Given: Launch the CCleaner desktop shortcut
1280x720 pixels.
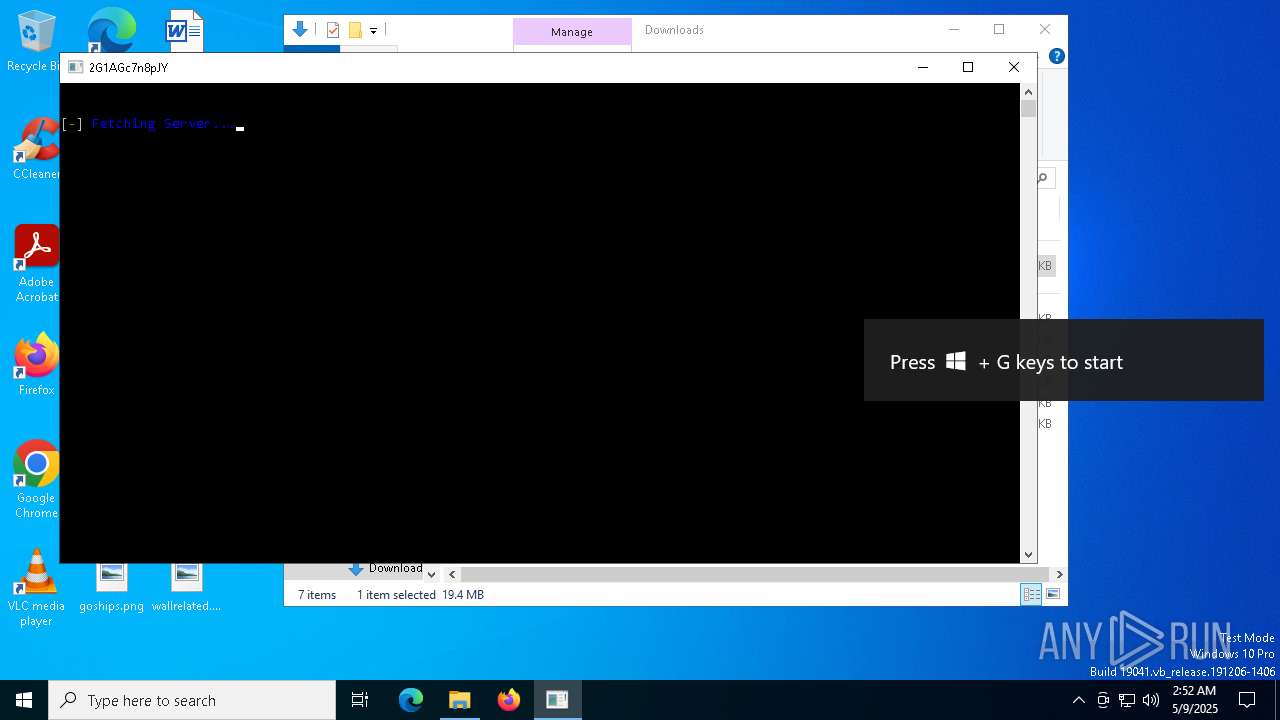Looking at the screenshot, I should pyautogui.click(x=36, y=148).
